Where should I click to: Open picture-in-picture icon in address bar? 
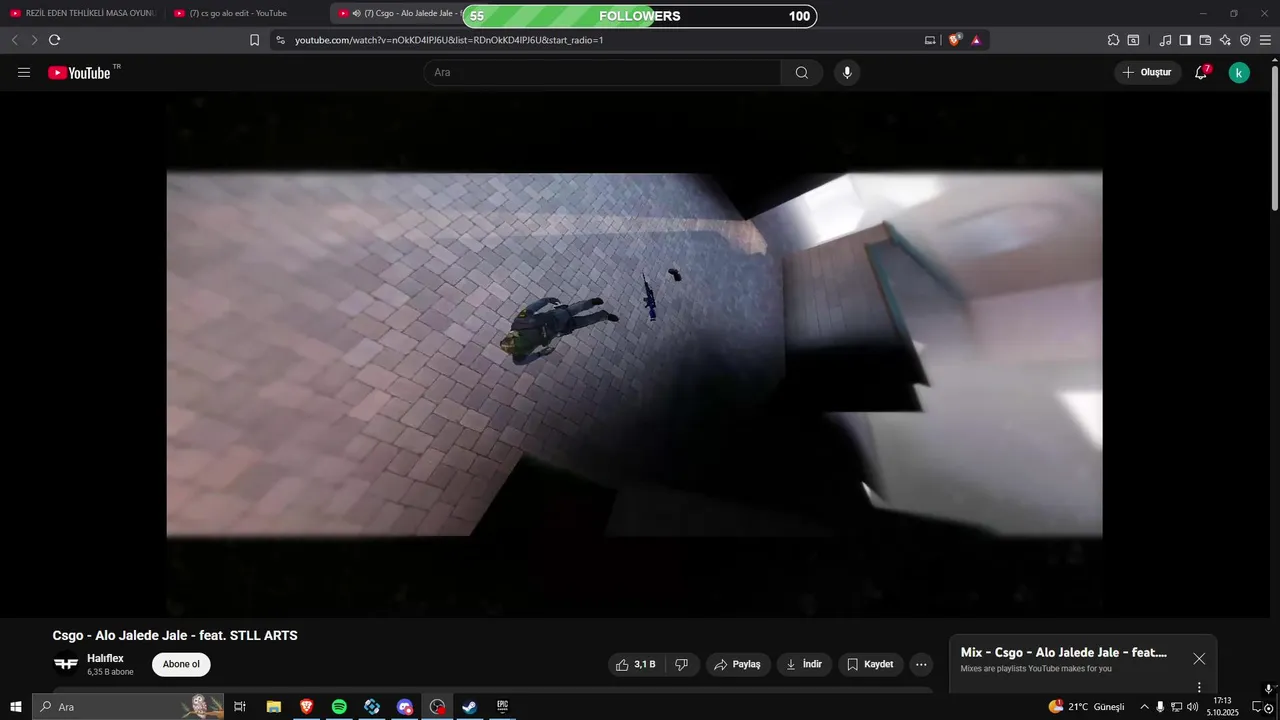tap(930, 40)
